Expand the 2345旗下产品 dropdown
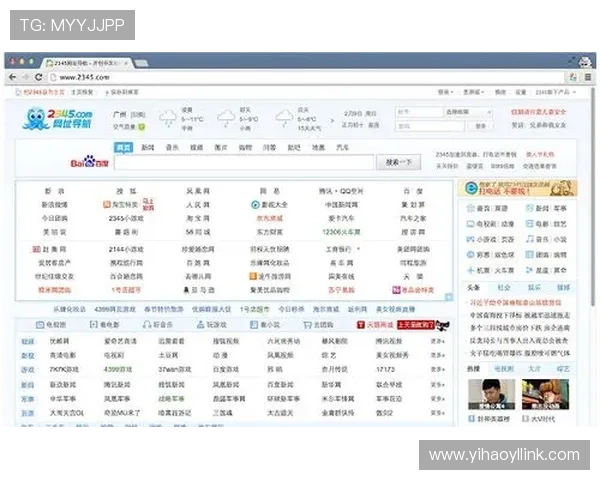The height and width of the screenshot is (480, 600). tap(556, 92)
